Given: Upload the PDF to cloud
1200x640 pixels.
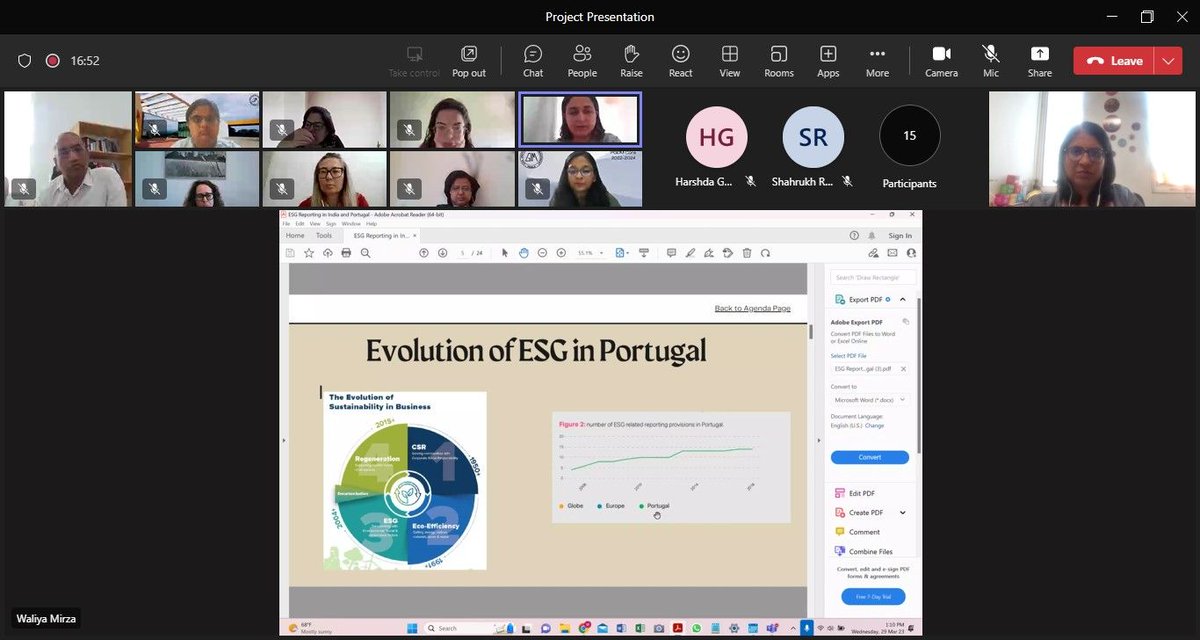Looking at the screenshot, I should point(327,253).
